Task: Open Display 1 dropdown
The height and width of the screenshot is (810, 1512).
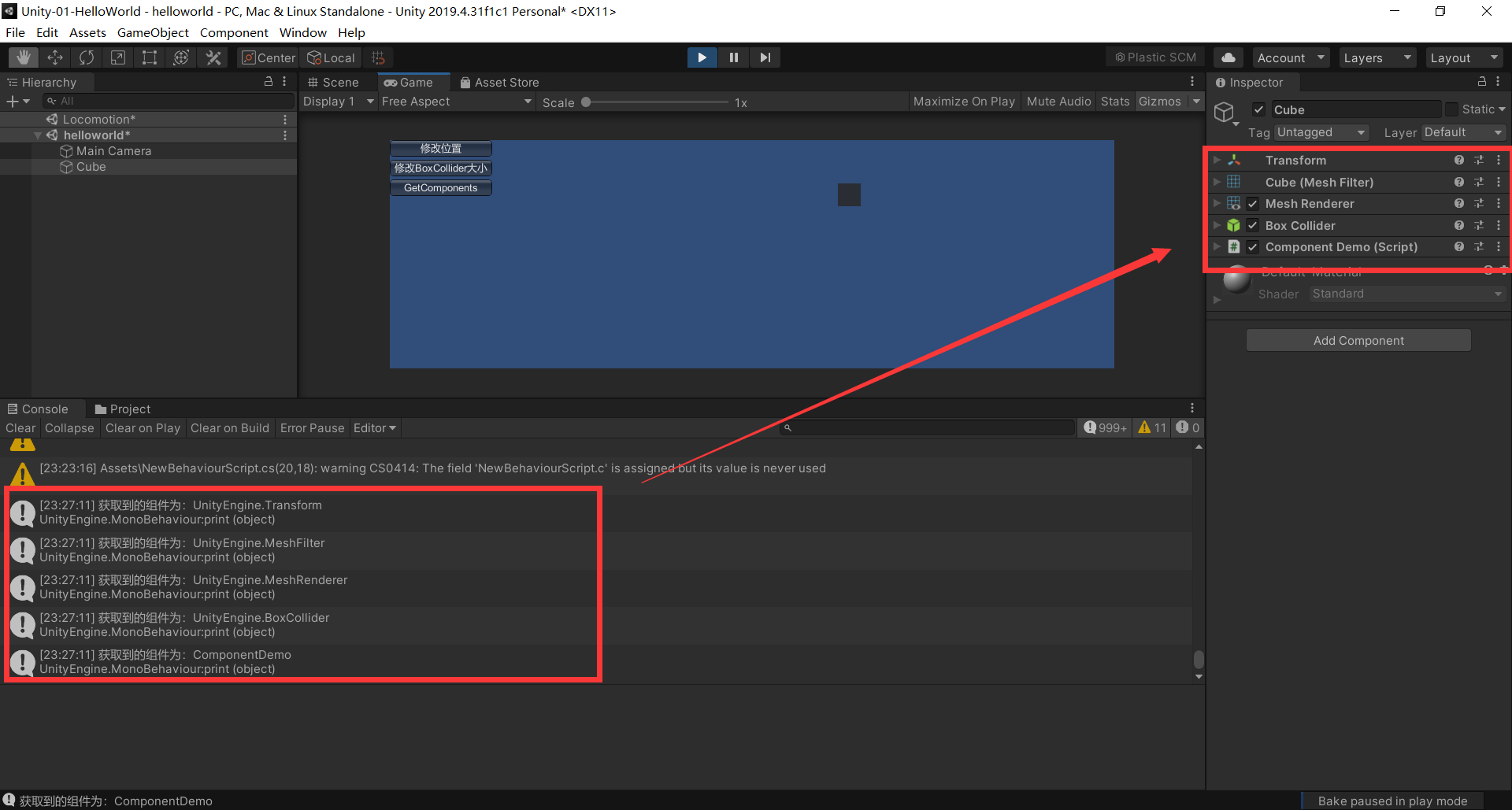Action: click(339, 101)
